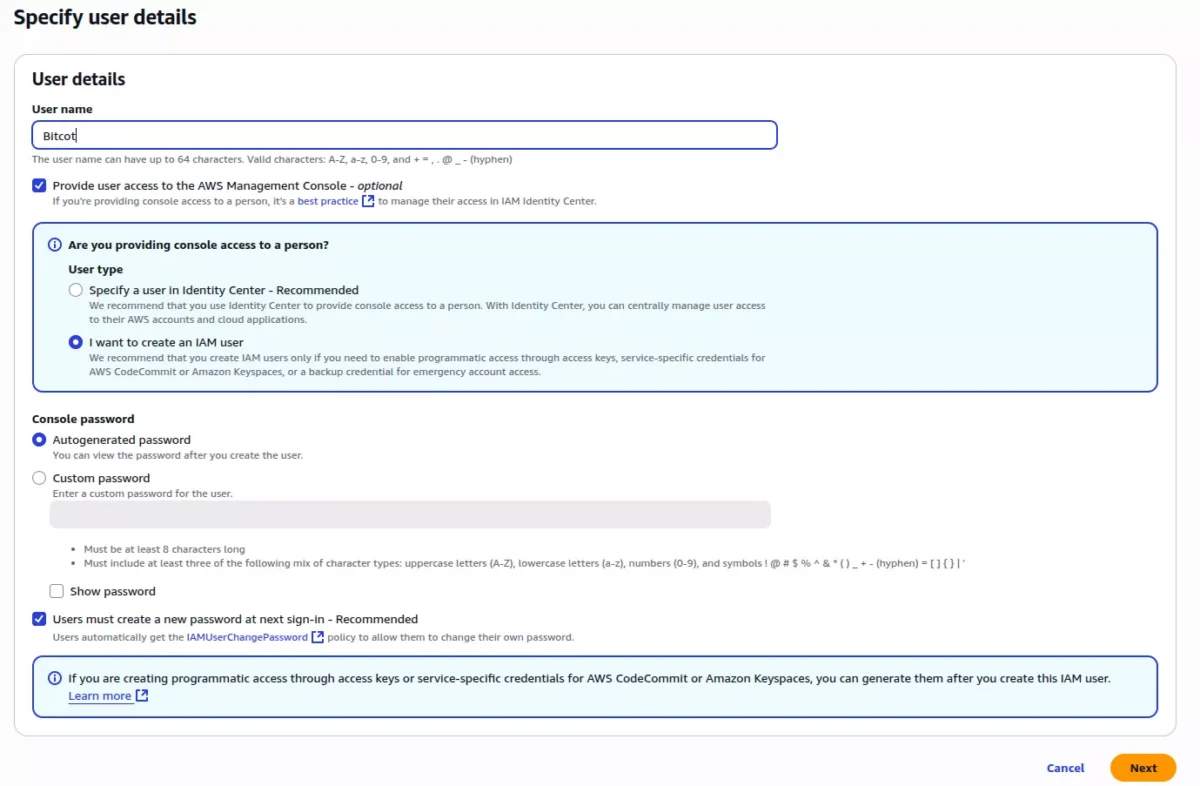Open the IAMUserChangePassword policy link
The image size is (1200, 786).
click(248, 637)
